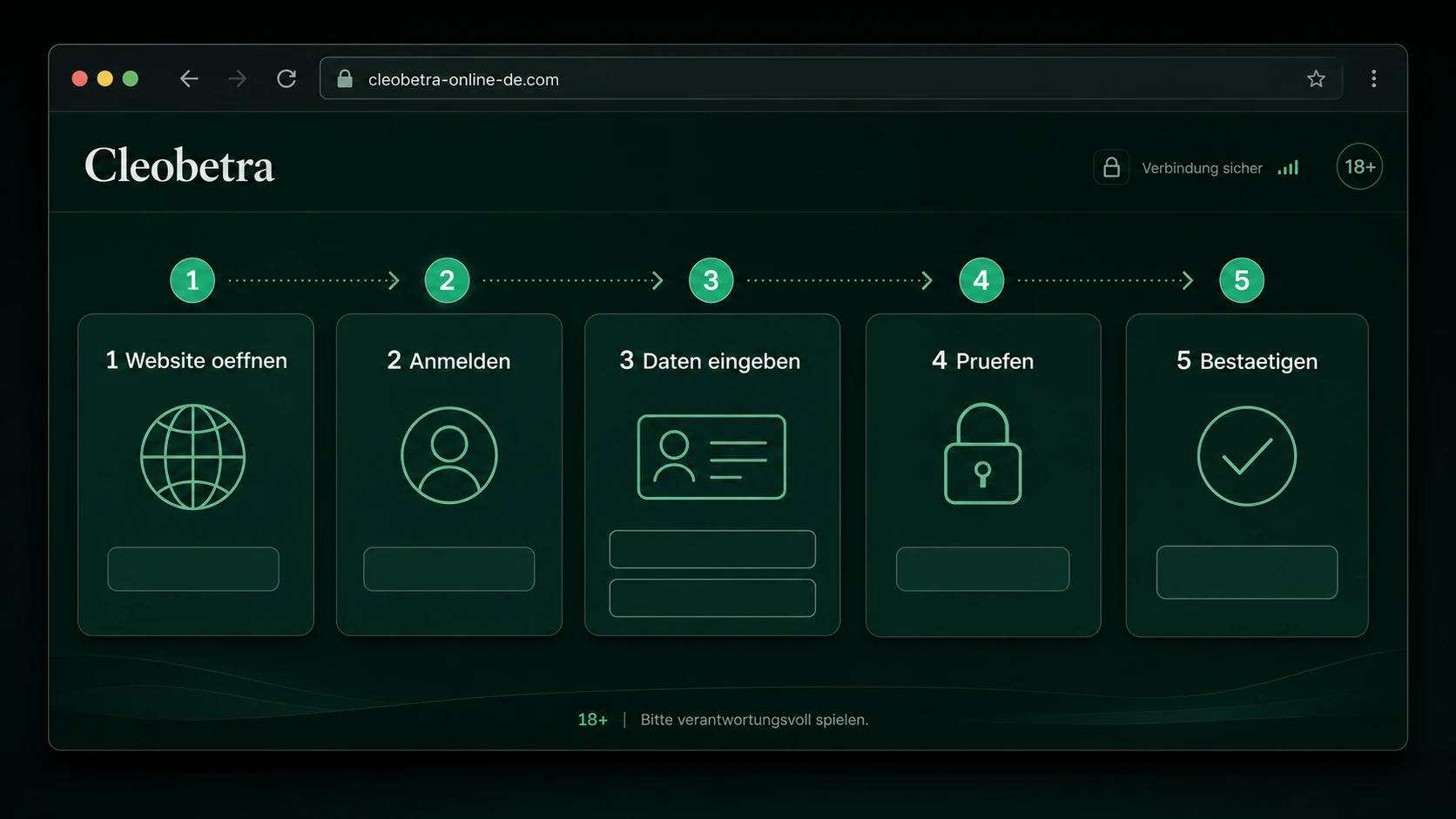The image size is (1456, 819).
Task: Click the 18+ badge in the header
Action: click(x=1359, y=166)
